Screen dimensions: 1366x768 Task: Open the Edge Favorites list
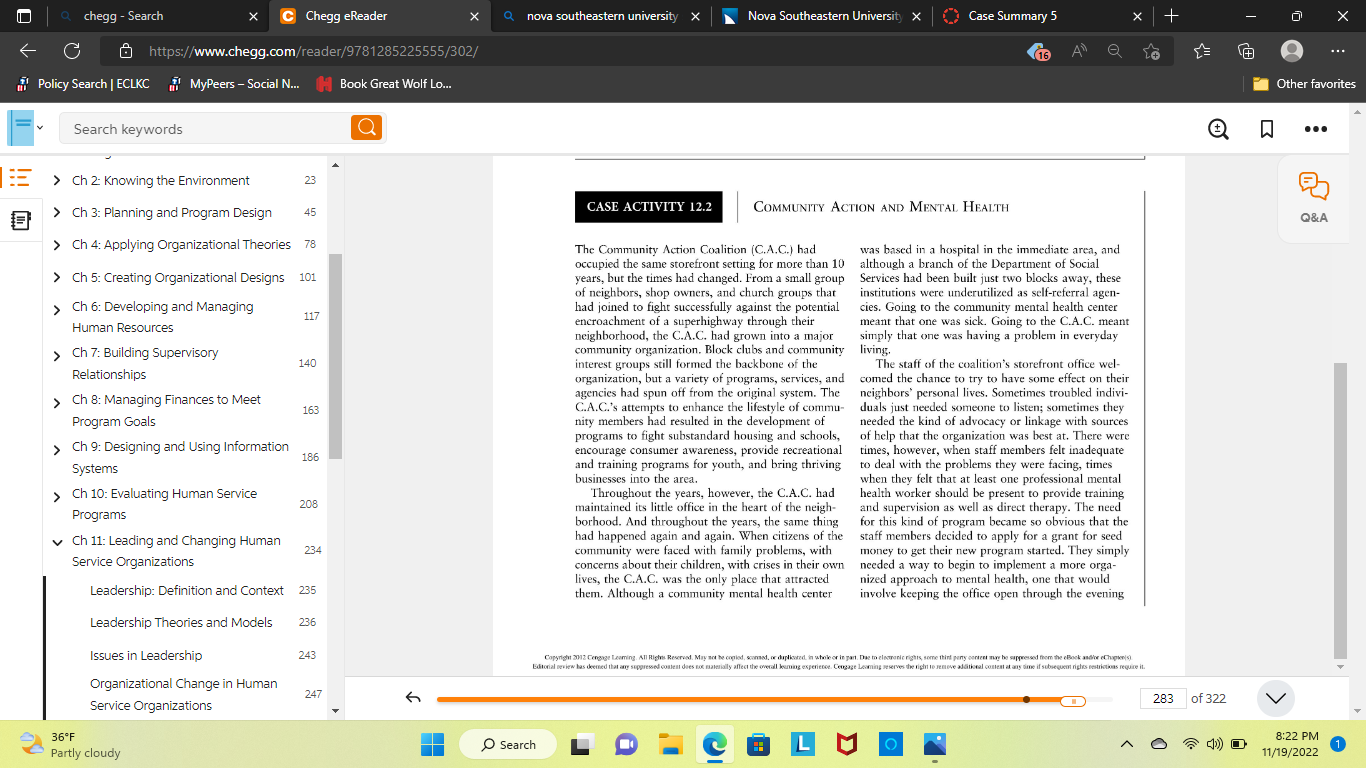1202,51
